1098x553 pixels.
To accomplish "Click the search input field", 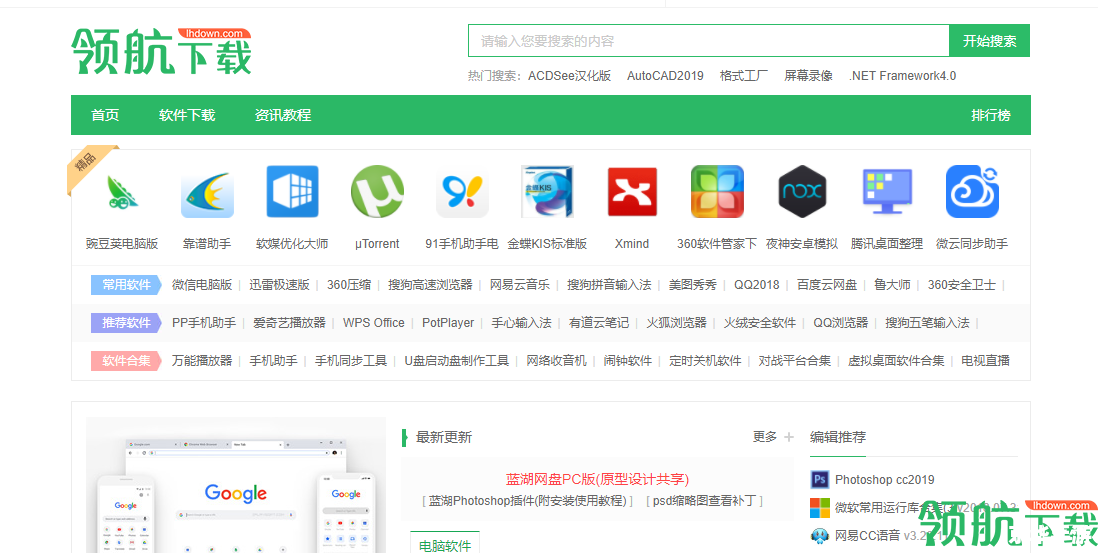I will point(709,41).
